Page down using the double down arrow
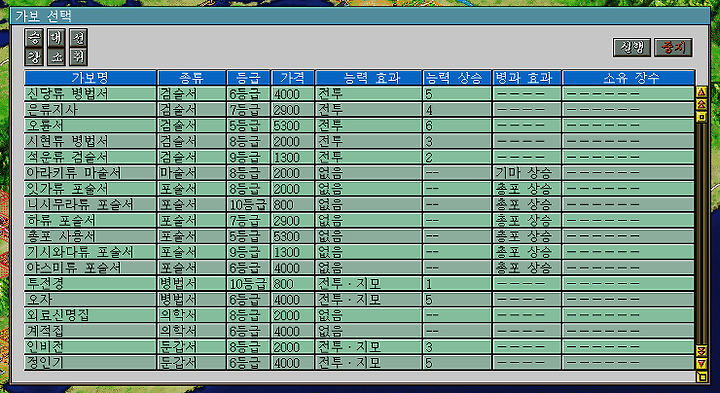This screenshot has height=393, width=720. click(x=701, y=351)
